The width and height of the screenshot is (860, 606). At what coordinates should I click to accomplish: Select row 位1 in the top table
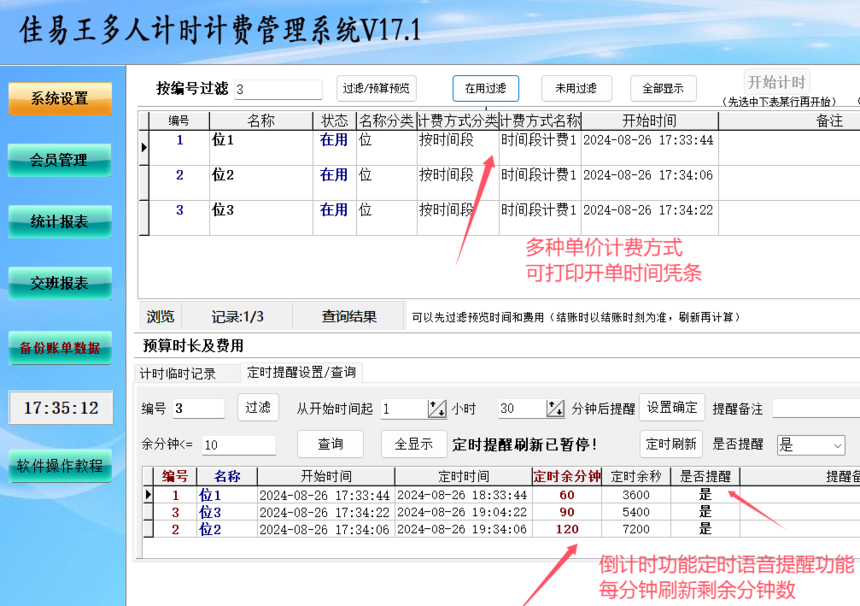(x=499, y=148)
